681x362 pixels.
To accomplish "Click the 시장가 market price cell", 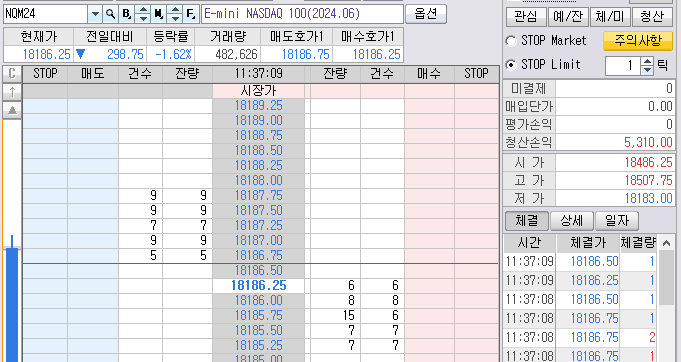I will click(258, 91).
